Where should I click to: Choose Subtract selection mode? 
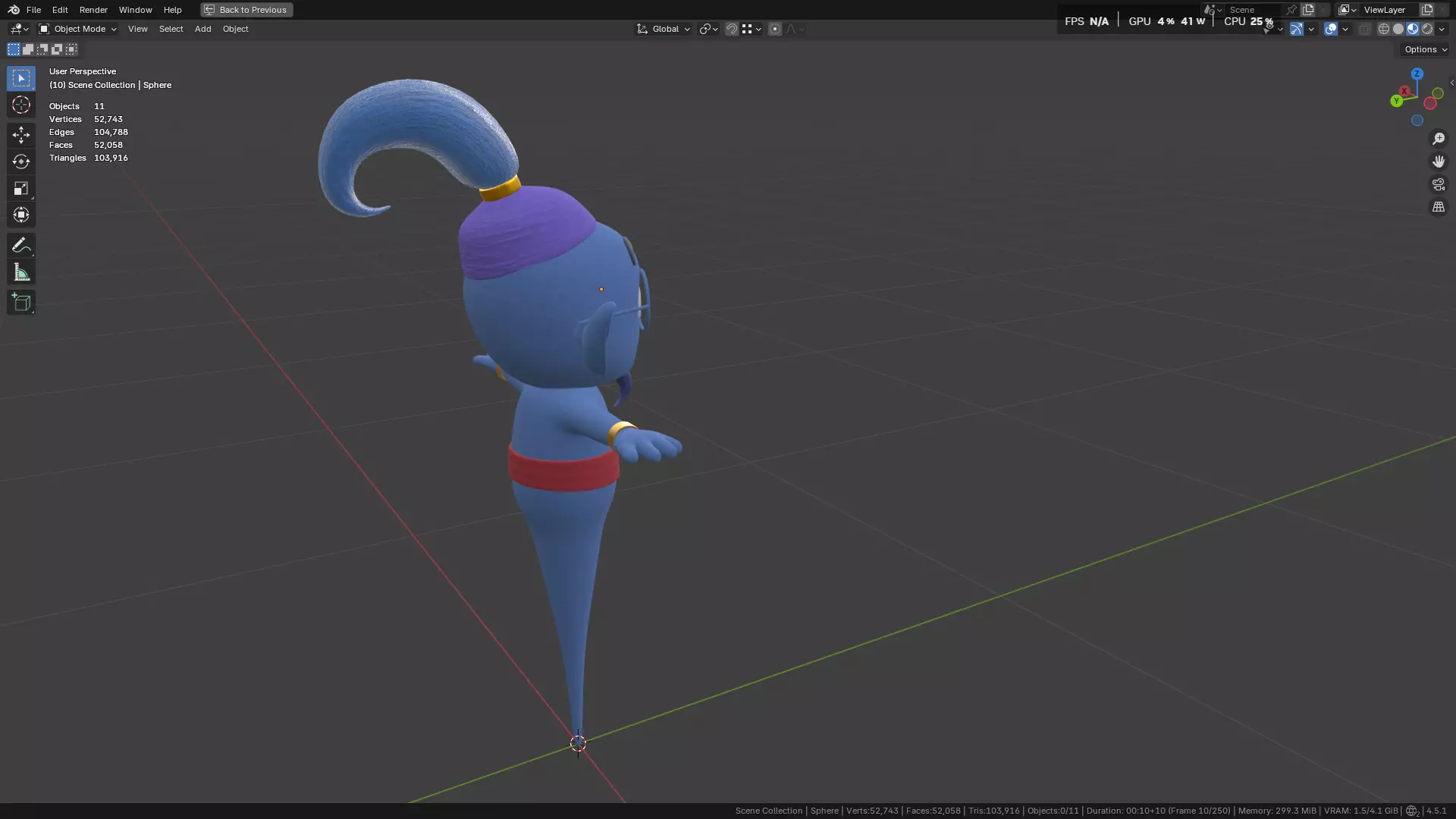pos(42,49)
